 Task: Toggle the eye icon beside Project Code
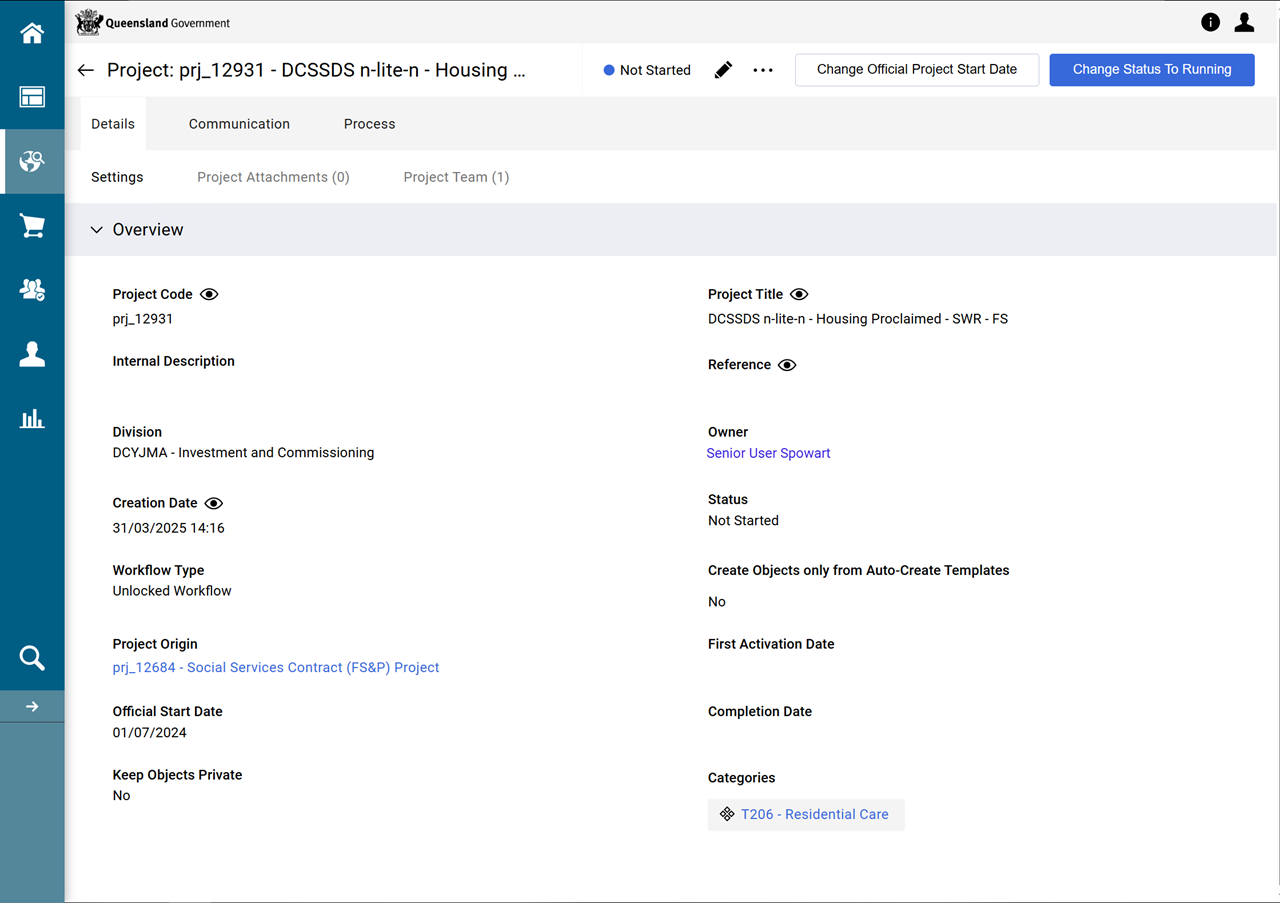coord(209,295)
